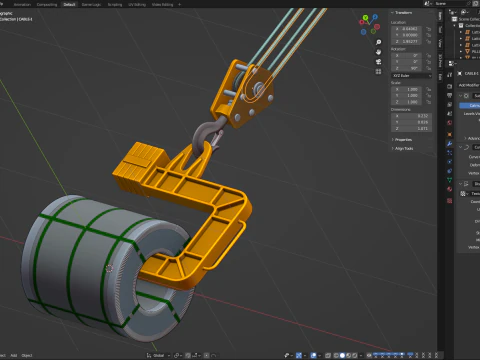The image size is (480, 360).
Task: Select wireframe viewport shading mode
Action: (336, 355)
